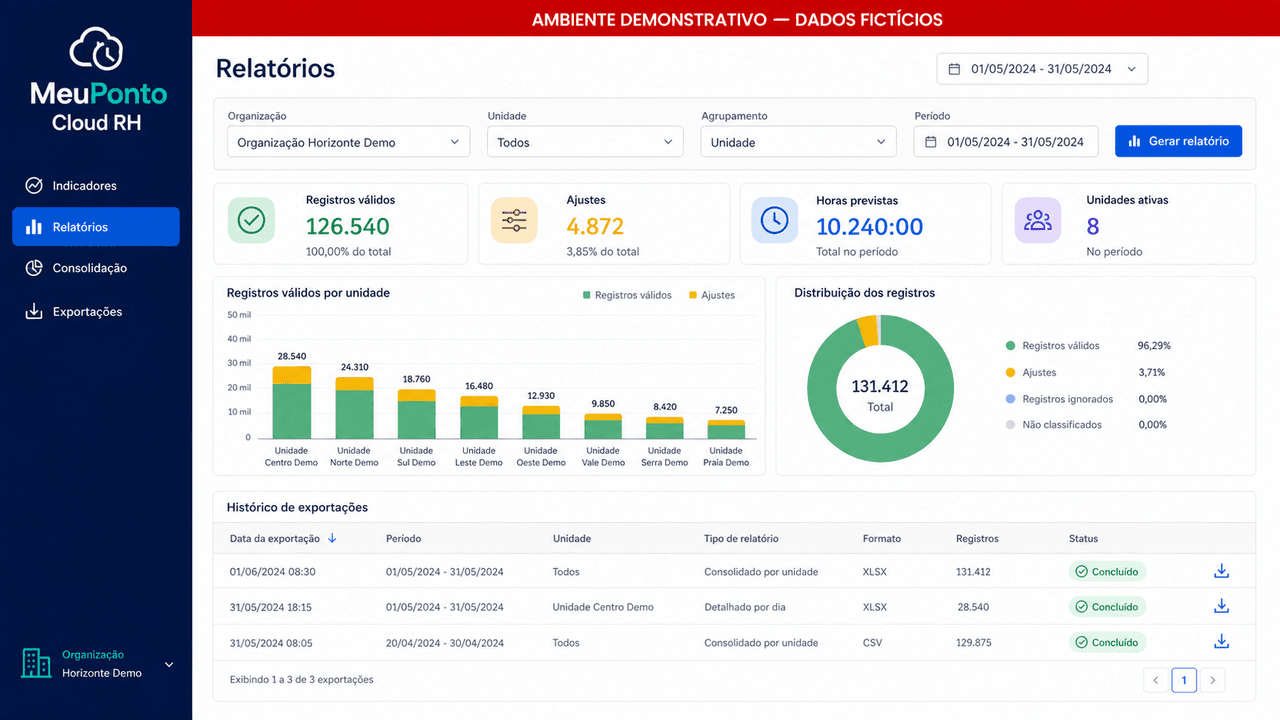
Task: Click the CSV format cell
Action: 872,643
